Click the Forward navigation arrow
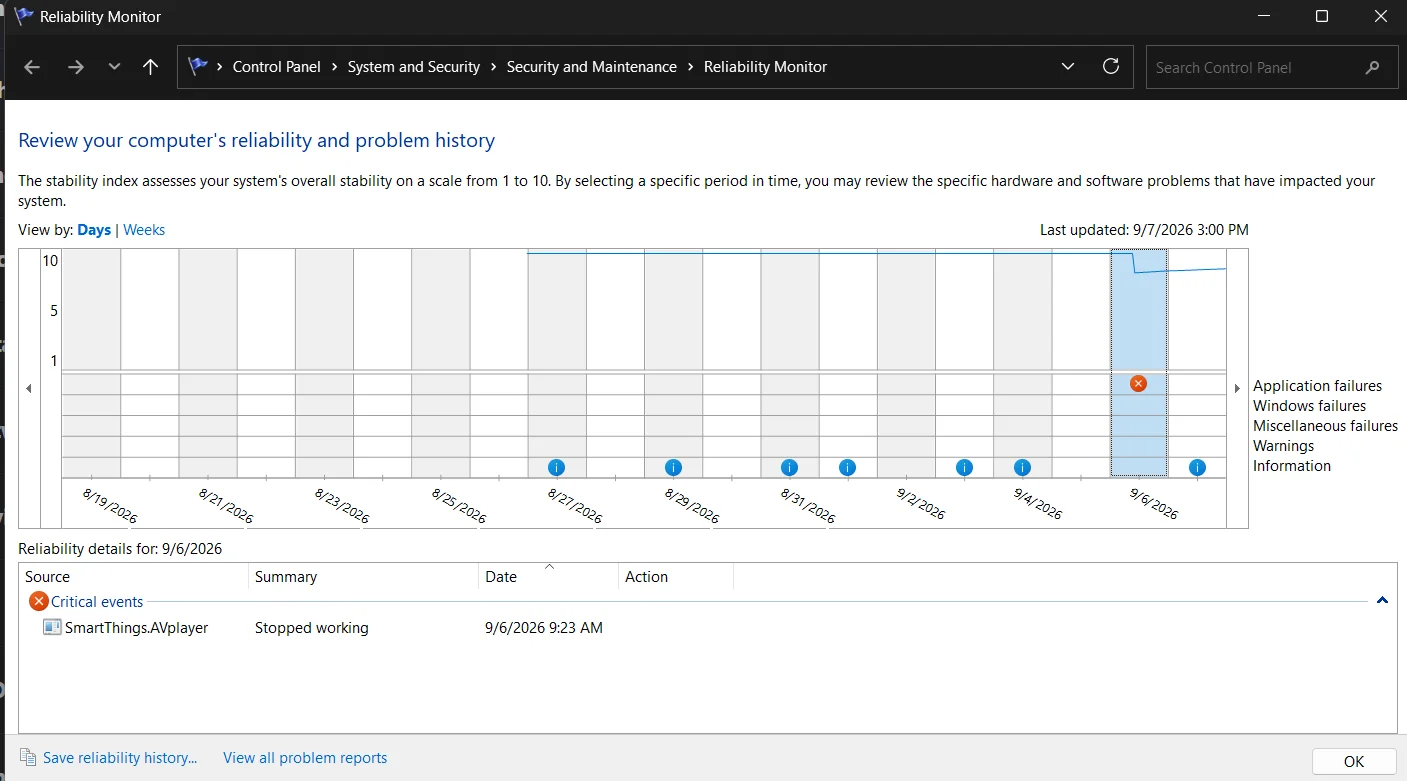 (76, 67)
